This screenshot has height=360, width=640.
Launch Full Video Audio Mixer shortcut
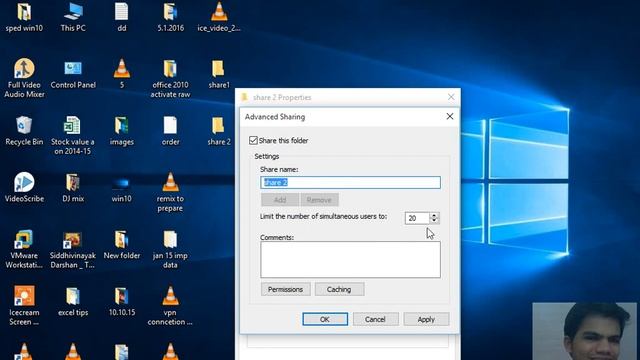(x=24, y=78)
